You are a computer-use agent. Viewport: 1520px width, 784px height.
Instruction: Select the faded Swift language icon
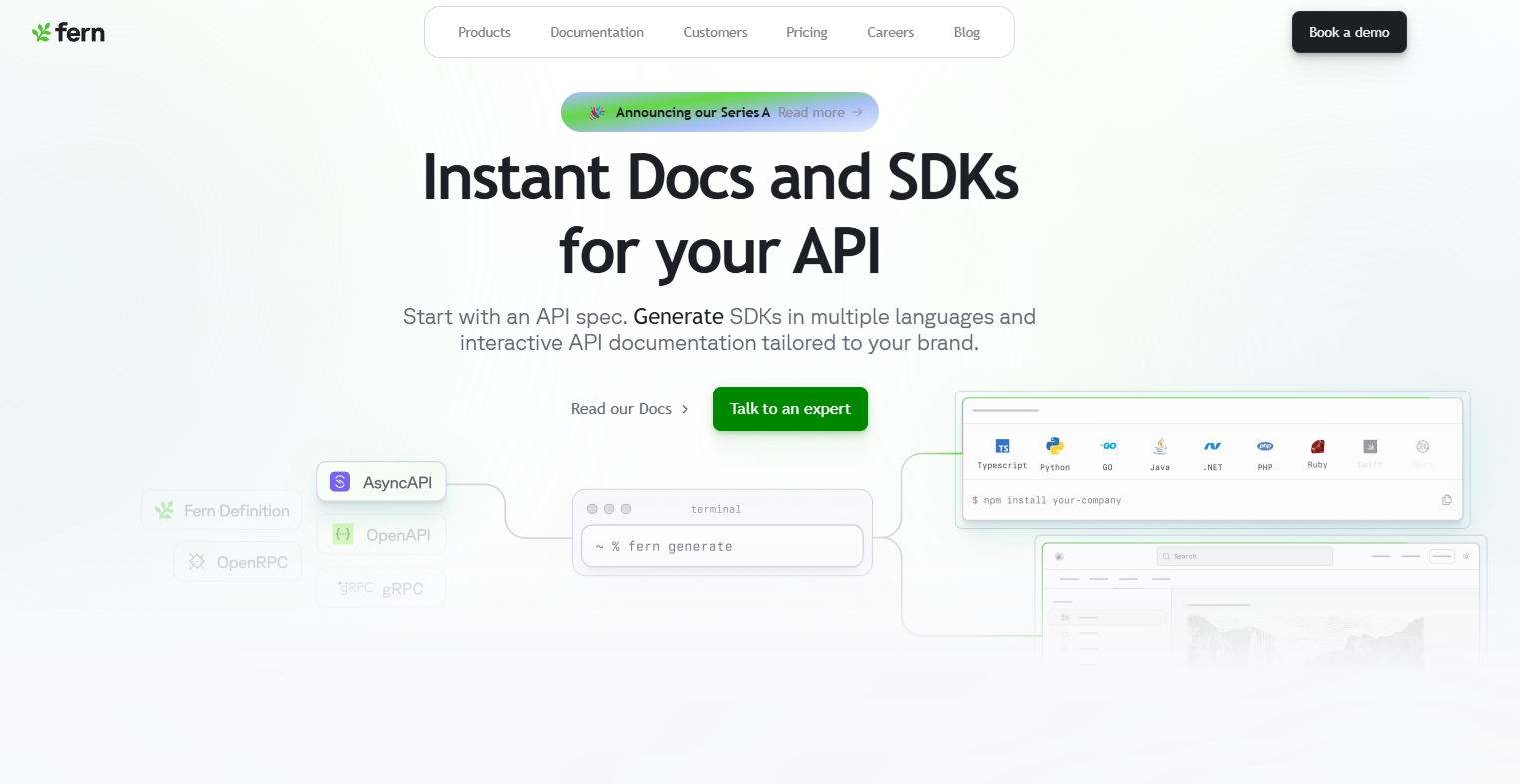(x=1370, y=446)
